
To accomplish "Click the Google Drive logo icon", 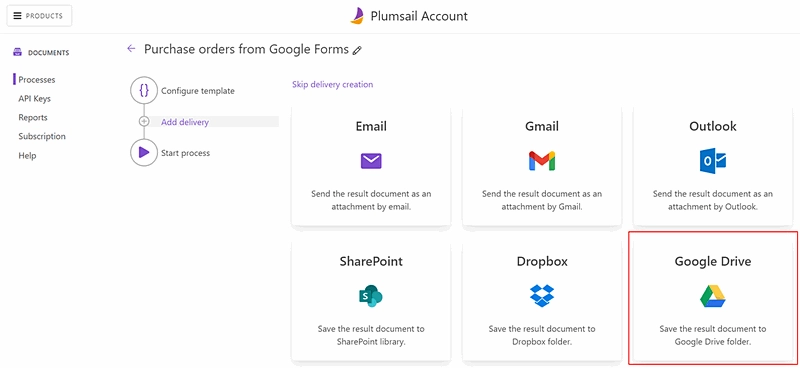I will pyautogui.click(x=713, y=297).
